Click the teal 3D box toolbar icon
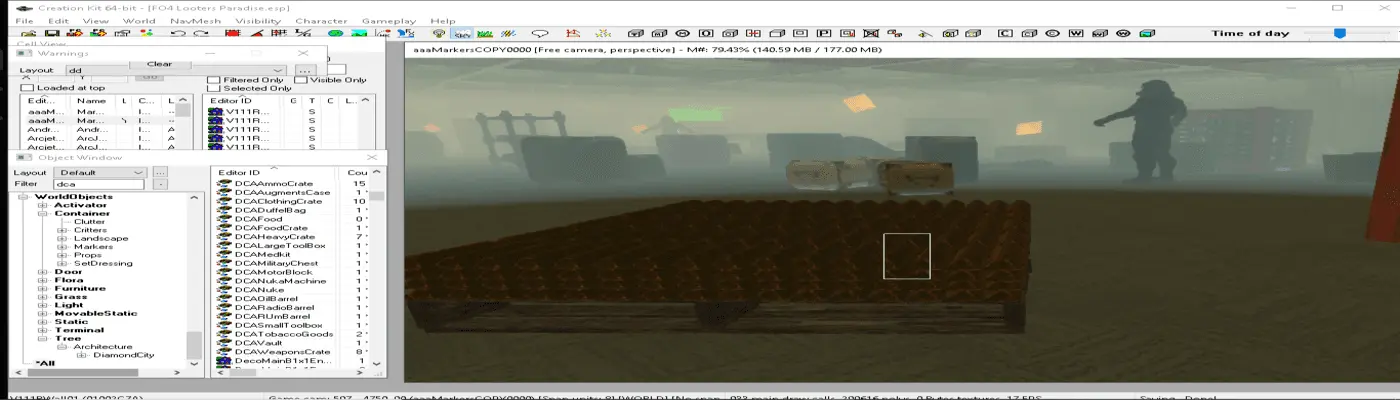This screenshot has height=400, width=1400. coord(1147,33)
